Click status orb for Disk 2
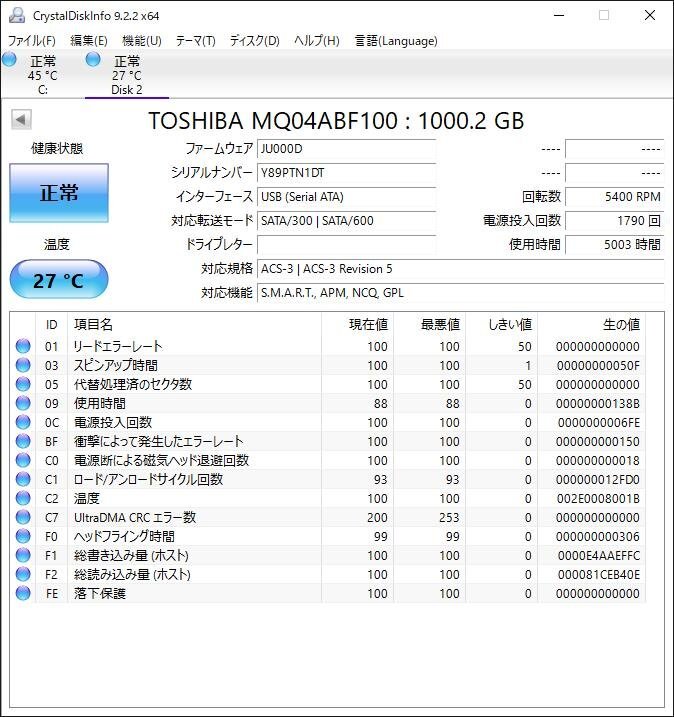Image resolution: width=674 pixels, height=717 pixels. tap(93, 59)
